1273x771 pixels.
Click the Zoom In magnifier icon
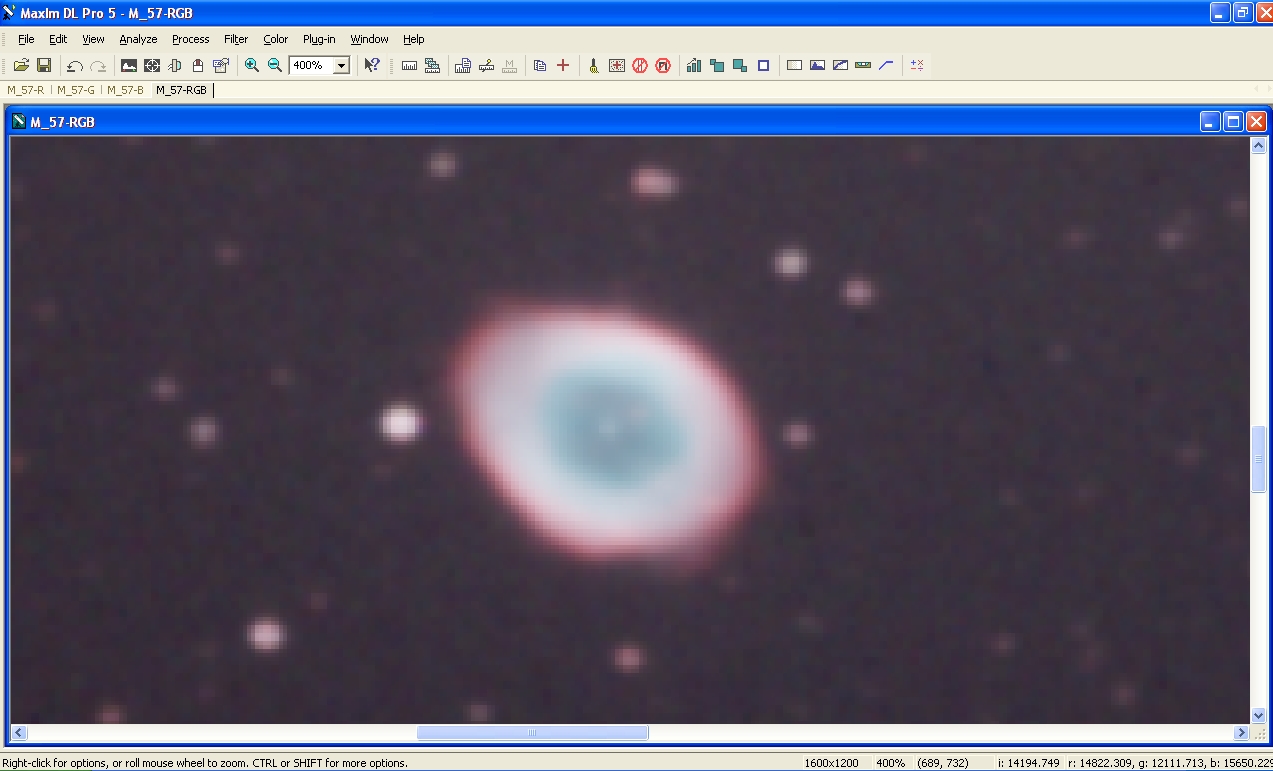(252, 65)
